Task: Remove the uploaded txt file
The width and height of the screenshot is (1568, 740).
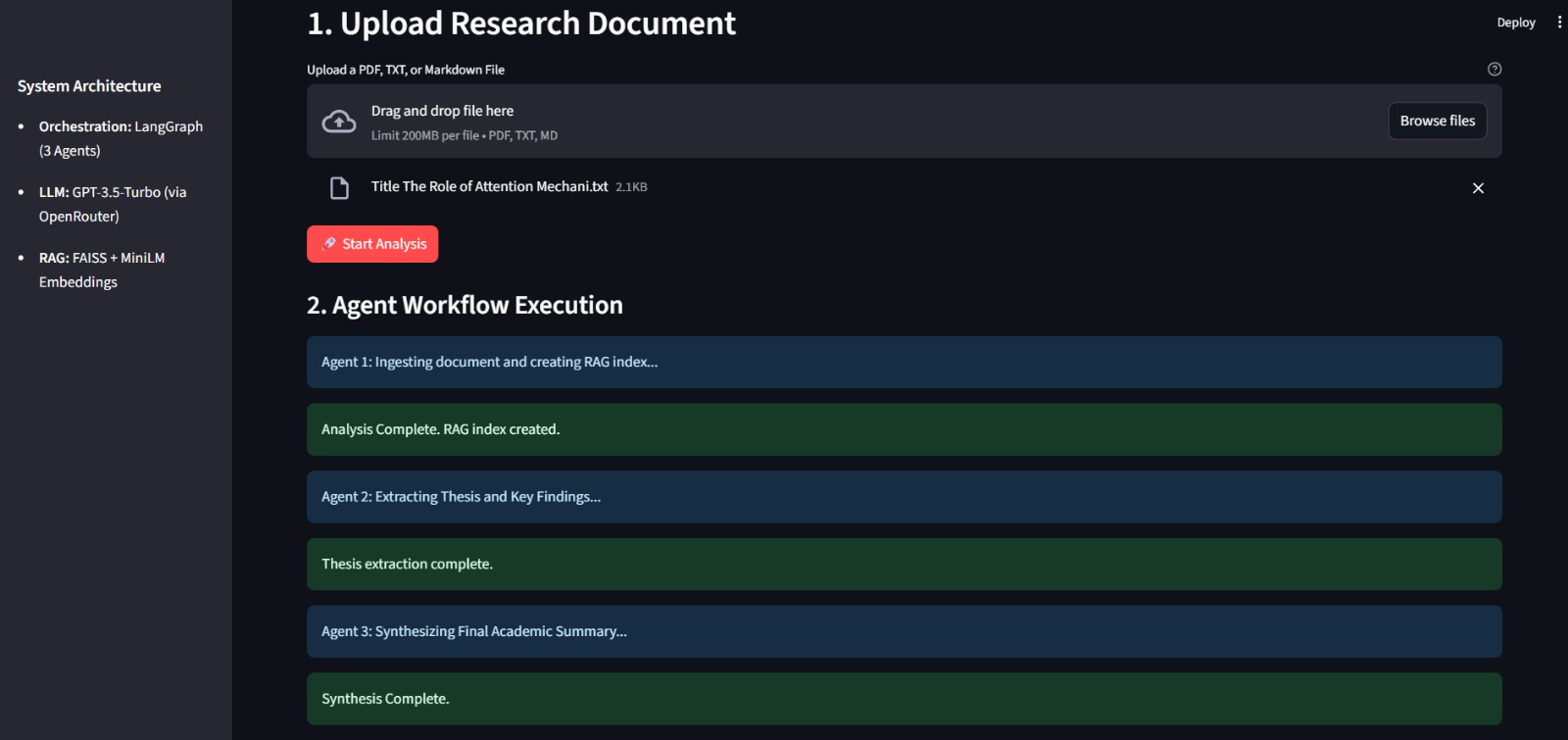Action: 1478,188
